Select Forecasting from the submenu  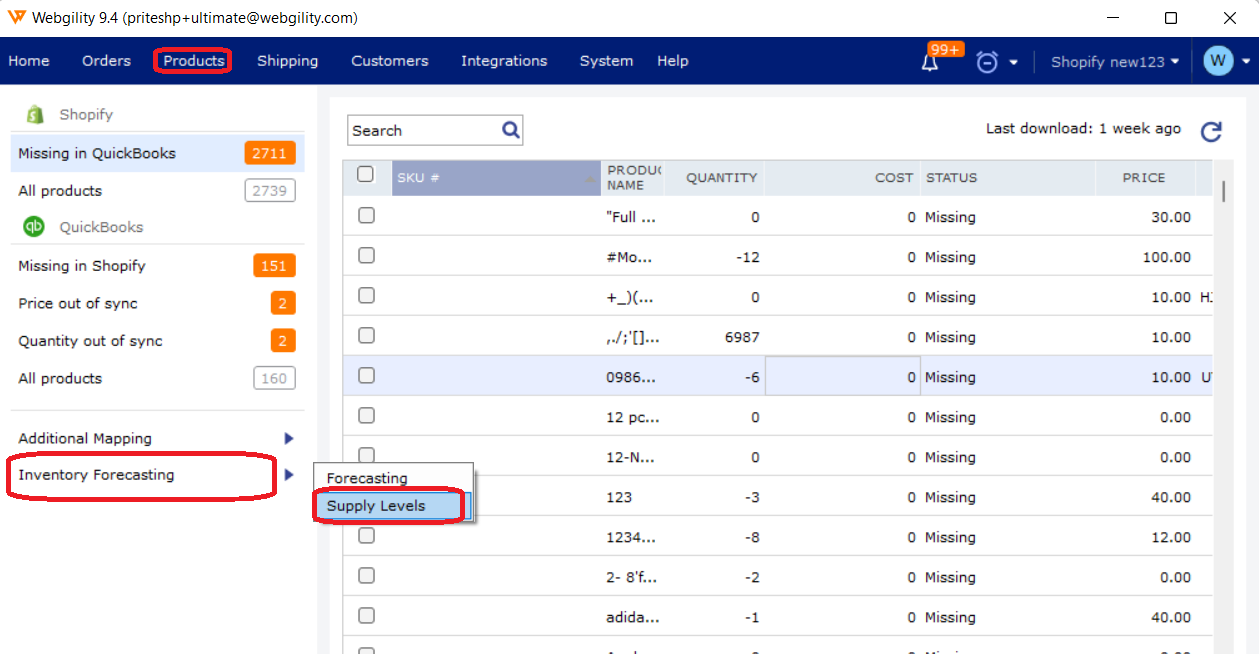click(x=393, y=478)
